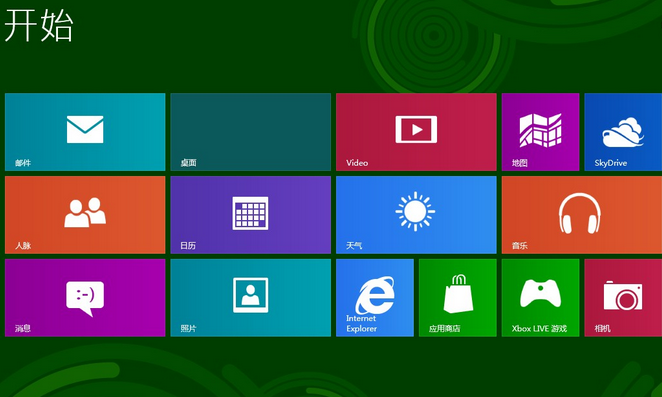Open the Messaging tile (消息)
Screen dimensions: 662x397
(85, 297)
